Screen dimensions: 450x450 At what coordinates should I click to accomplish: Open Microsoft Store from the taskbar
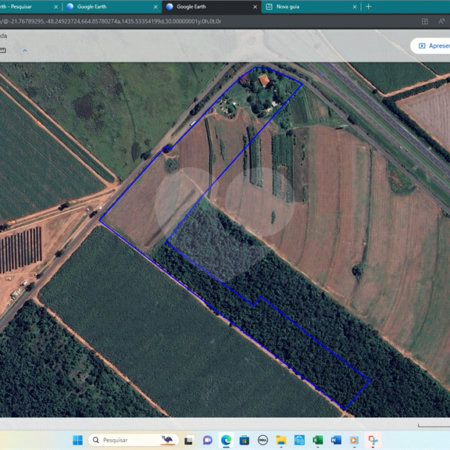pyautogui.click(x=244, y=440)
